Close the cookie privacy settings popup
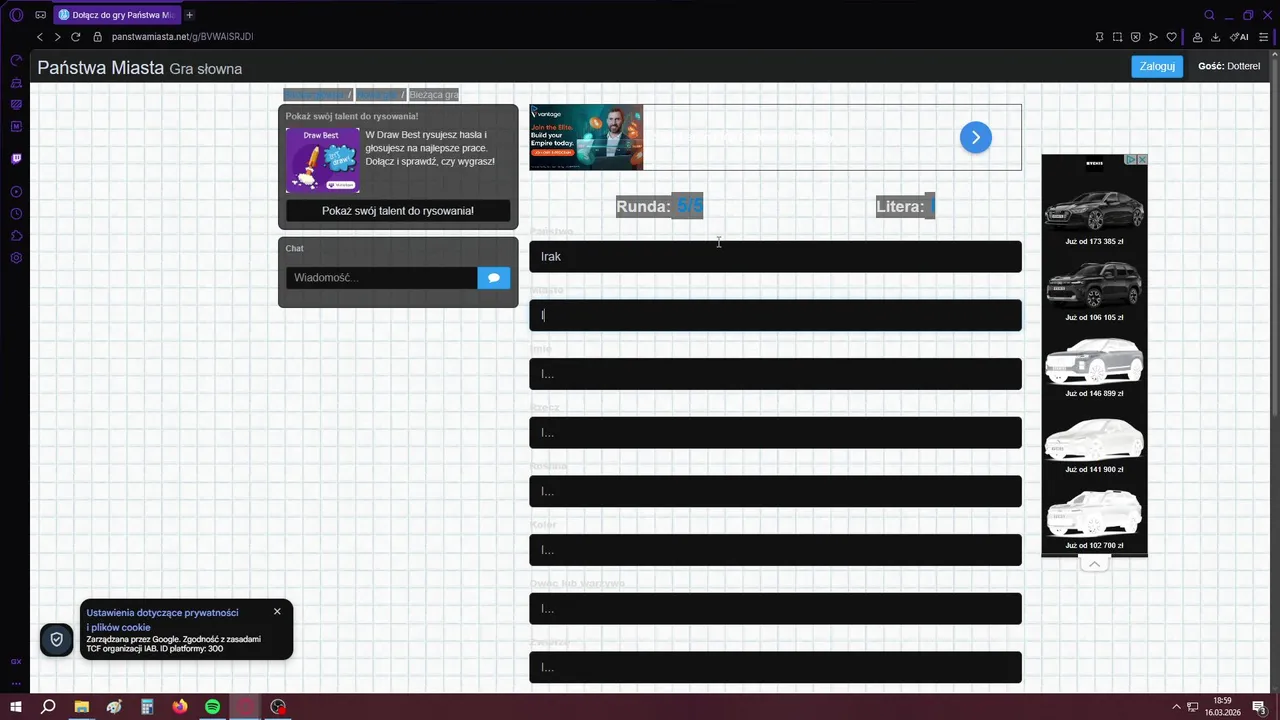The image size is (1280, 720). pos(277,611)
